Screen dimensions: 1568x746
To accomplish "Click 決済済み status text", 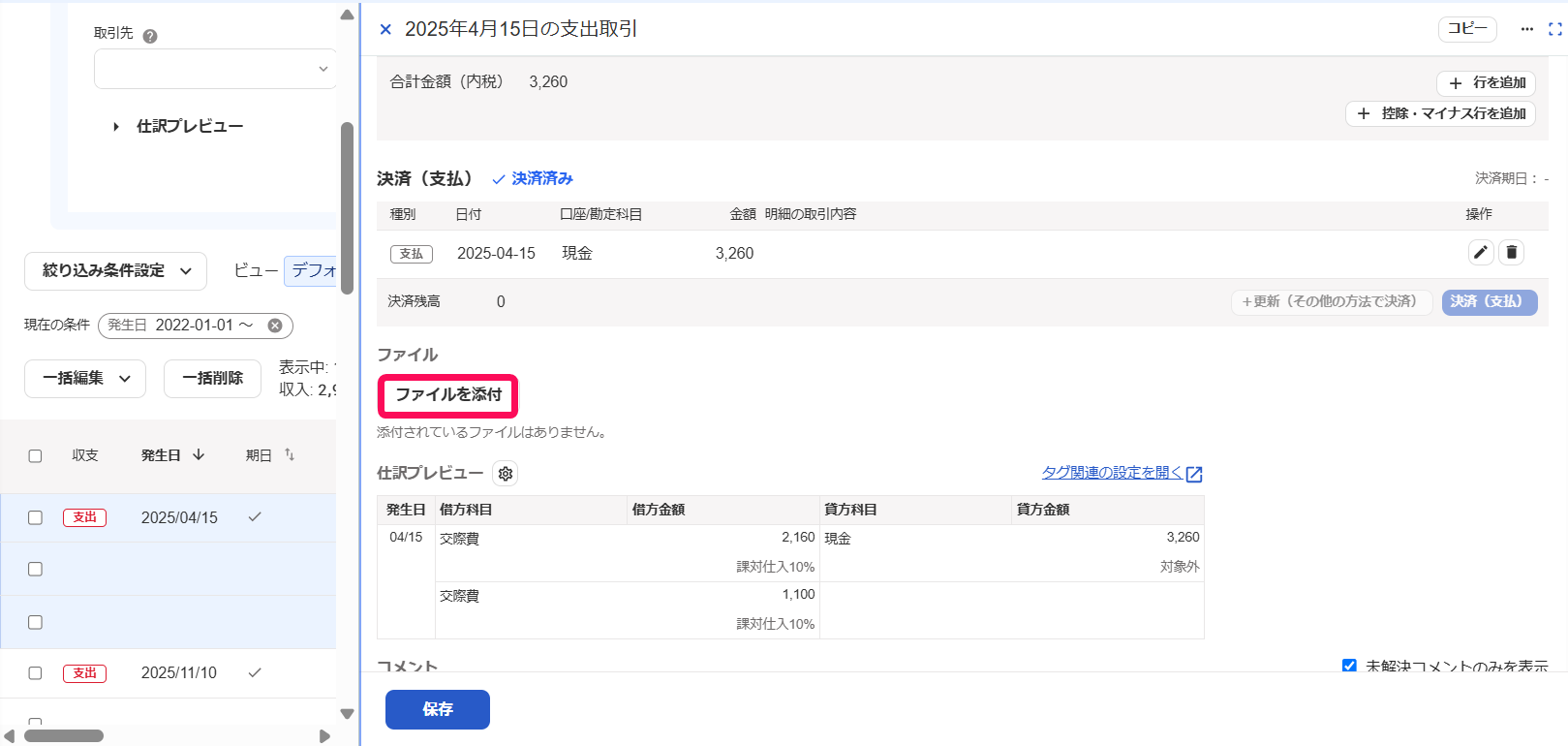I will pyautogui.click(x=542, y=178).
